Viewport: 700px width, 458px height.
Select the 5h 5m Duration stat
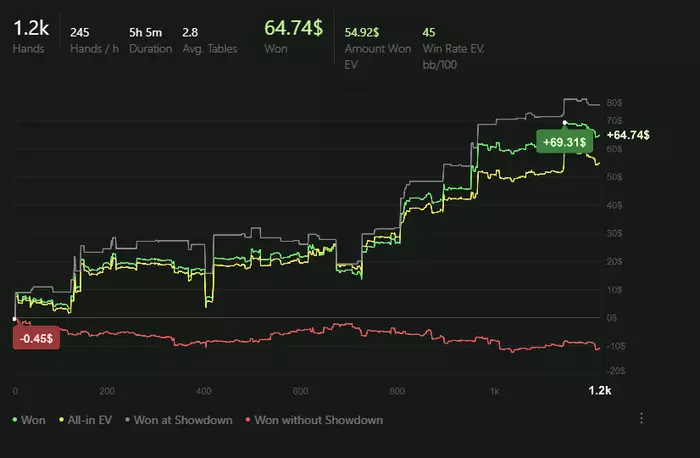[150, 40]
